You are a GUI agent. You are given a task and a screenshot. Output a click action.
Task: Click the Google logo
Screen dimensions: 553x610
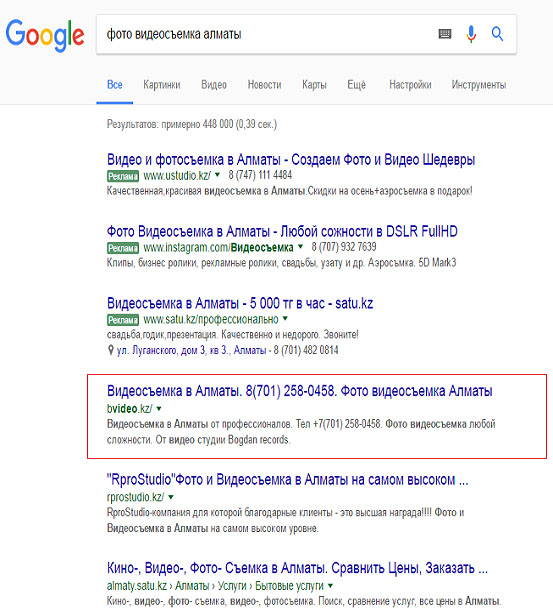coord(45,35)
